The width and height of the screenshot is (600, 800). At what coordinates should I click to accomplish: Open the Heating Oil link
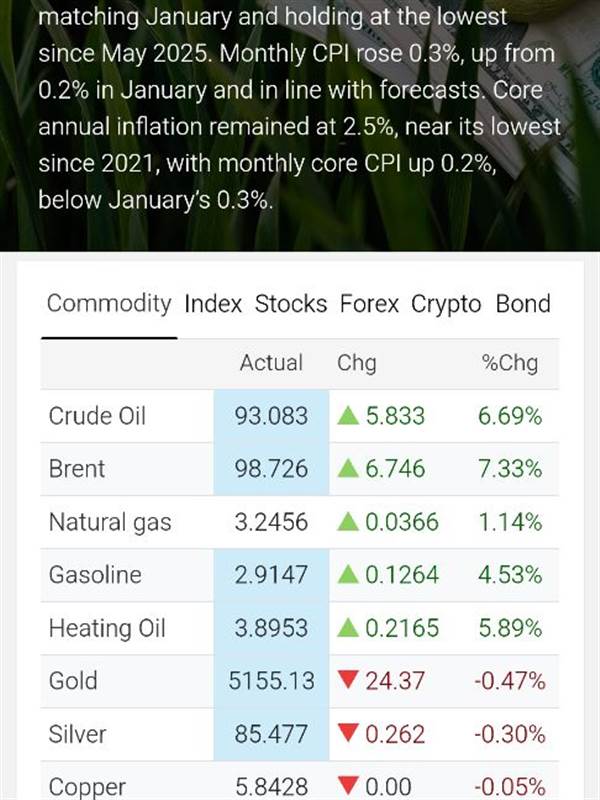tap(107, 628)
